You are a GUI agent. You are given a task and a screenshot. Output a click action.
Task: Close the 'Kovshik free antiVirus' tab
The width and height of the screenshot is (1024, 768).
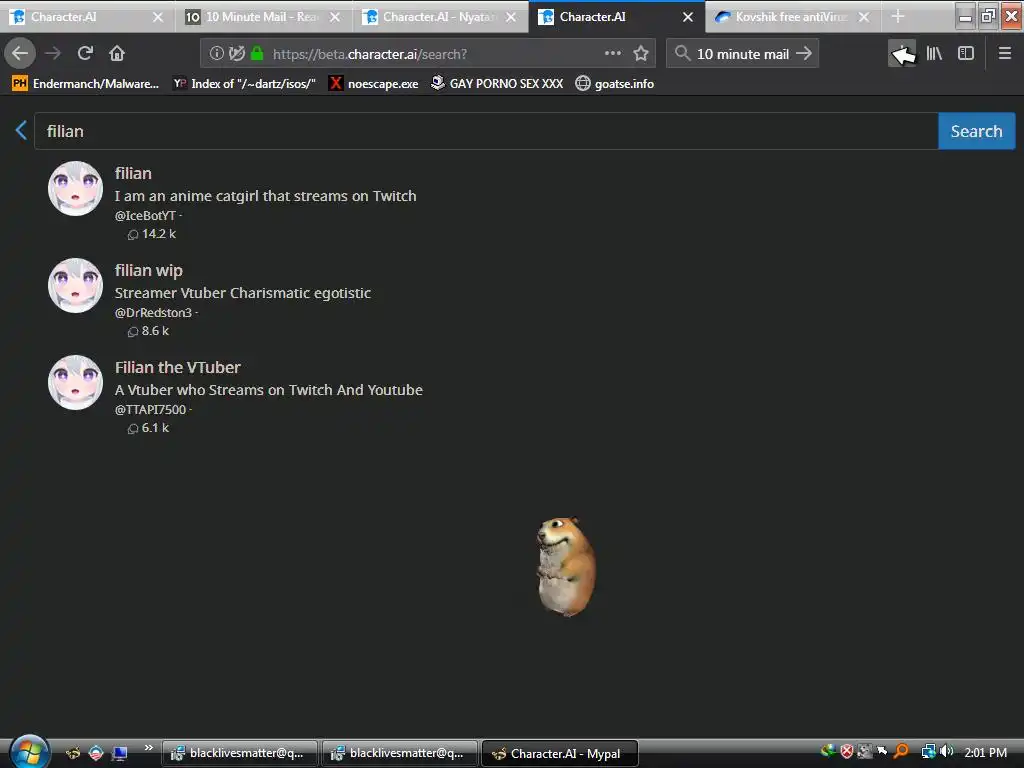pyautogui.click(x=864, y=17)
